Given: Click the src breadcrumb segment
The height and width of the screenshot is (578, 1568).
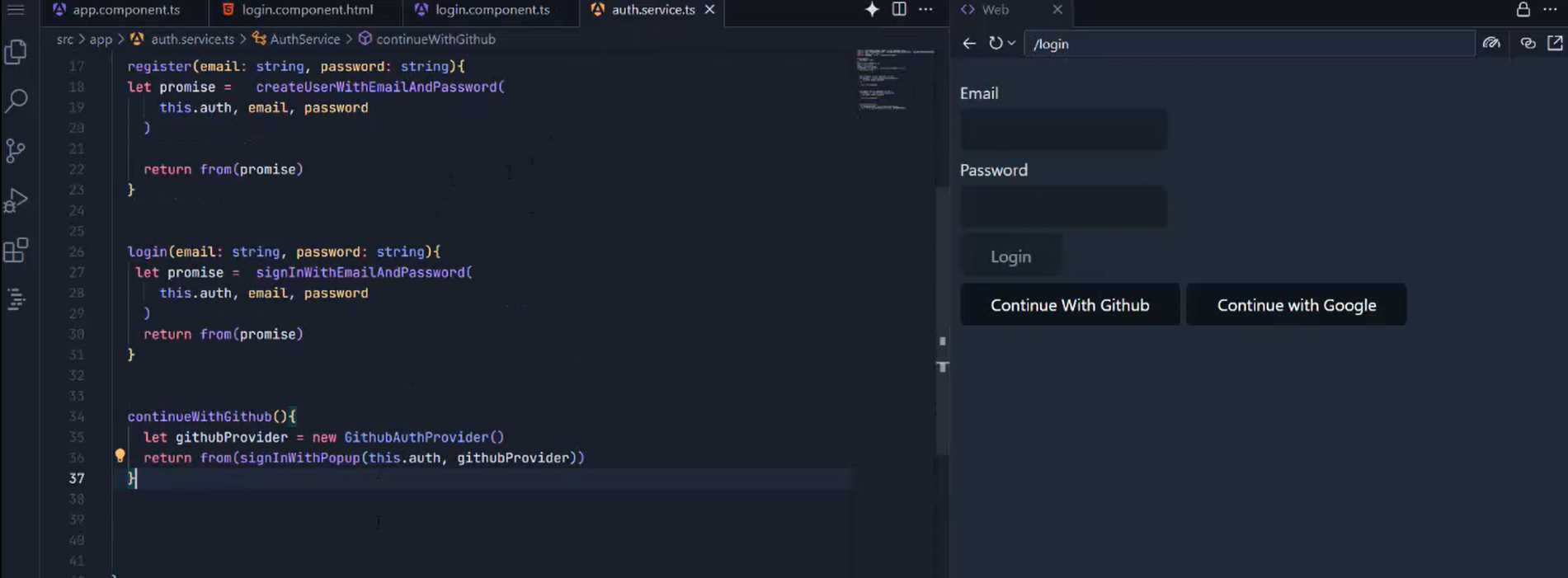Looking at the screenshot, I should (x=65, y=40).
